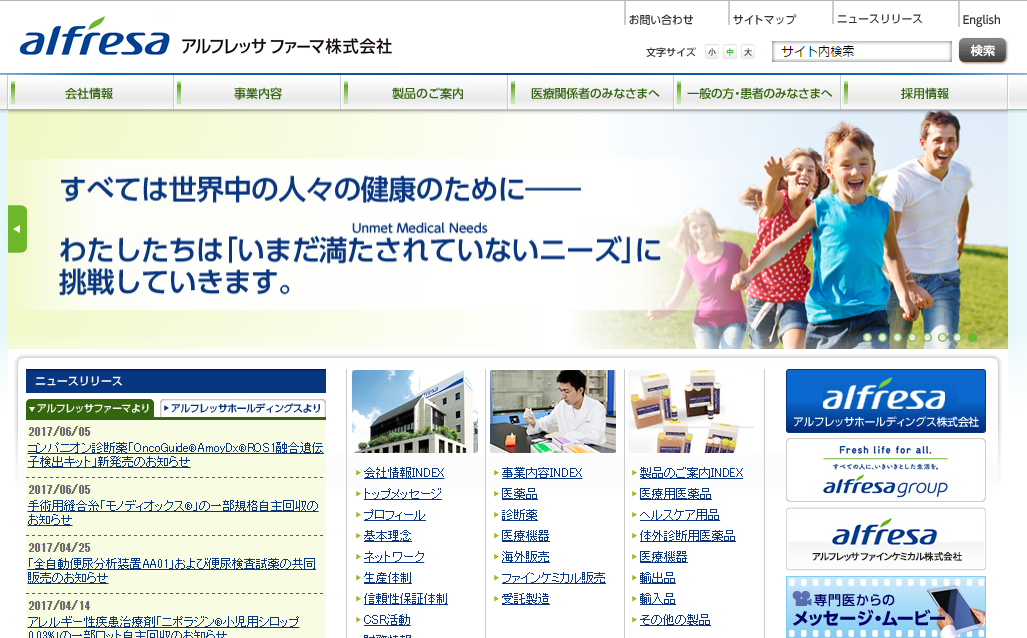Open 医療用医薬品 link

coord(675,494)
